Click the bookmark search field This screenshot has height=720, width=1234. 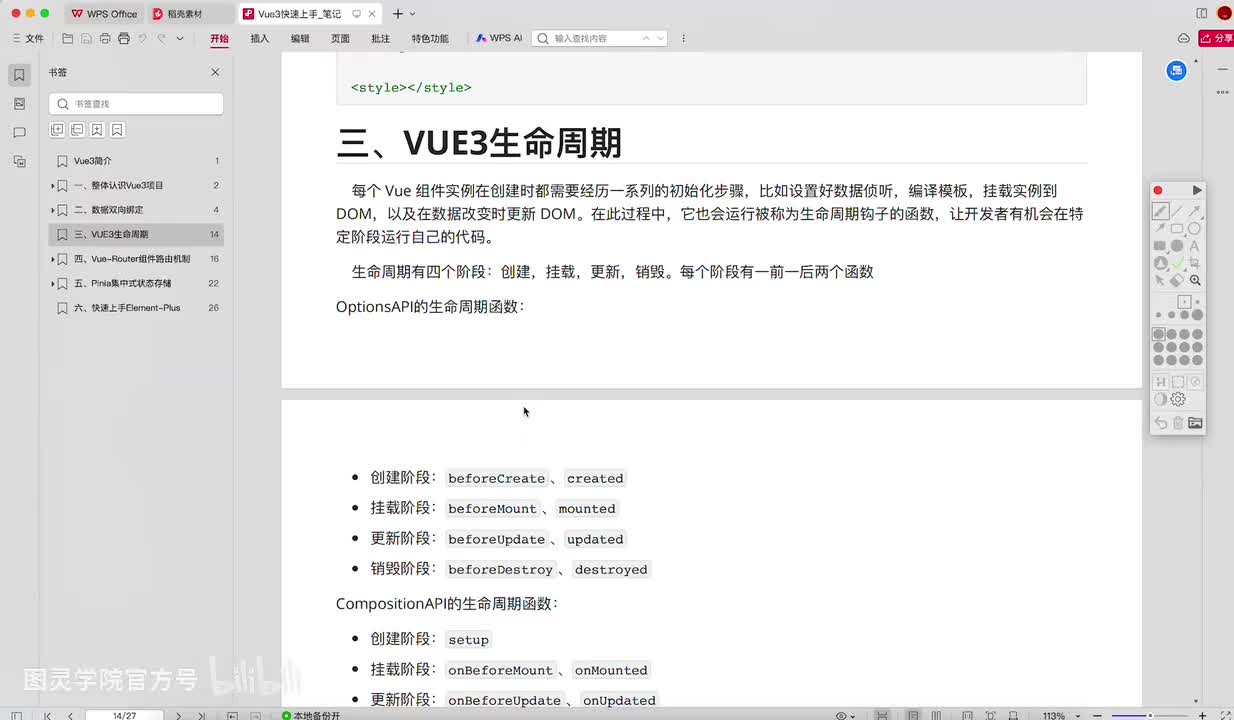[136, 104]
